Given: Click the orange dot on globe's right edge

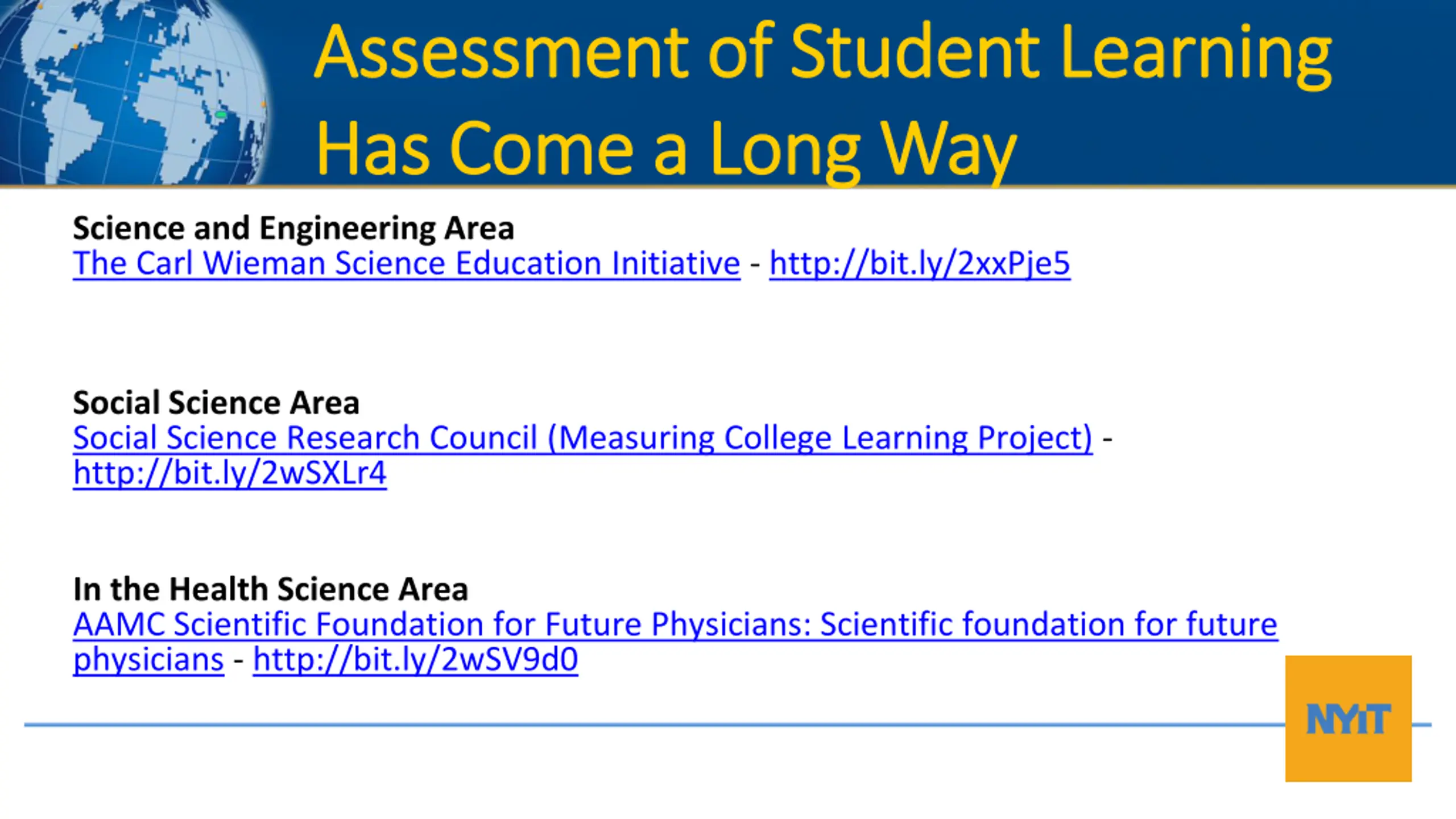Looking at the screenshot, I should click(263, 104).
